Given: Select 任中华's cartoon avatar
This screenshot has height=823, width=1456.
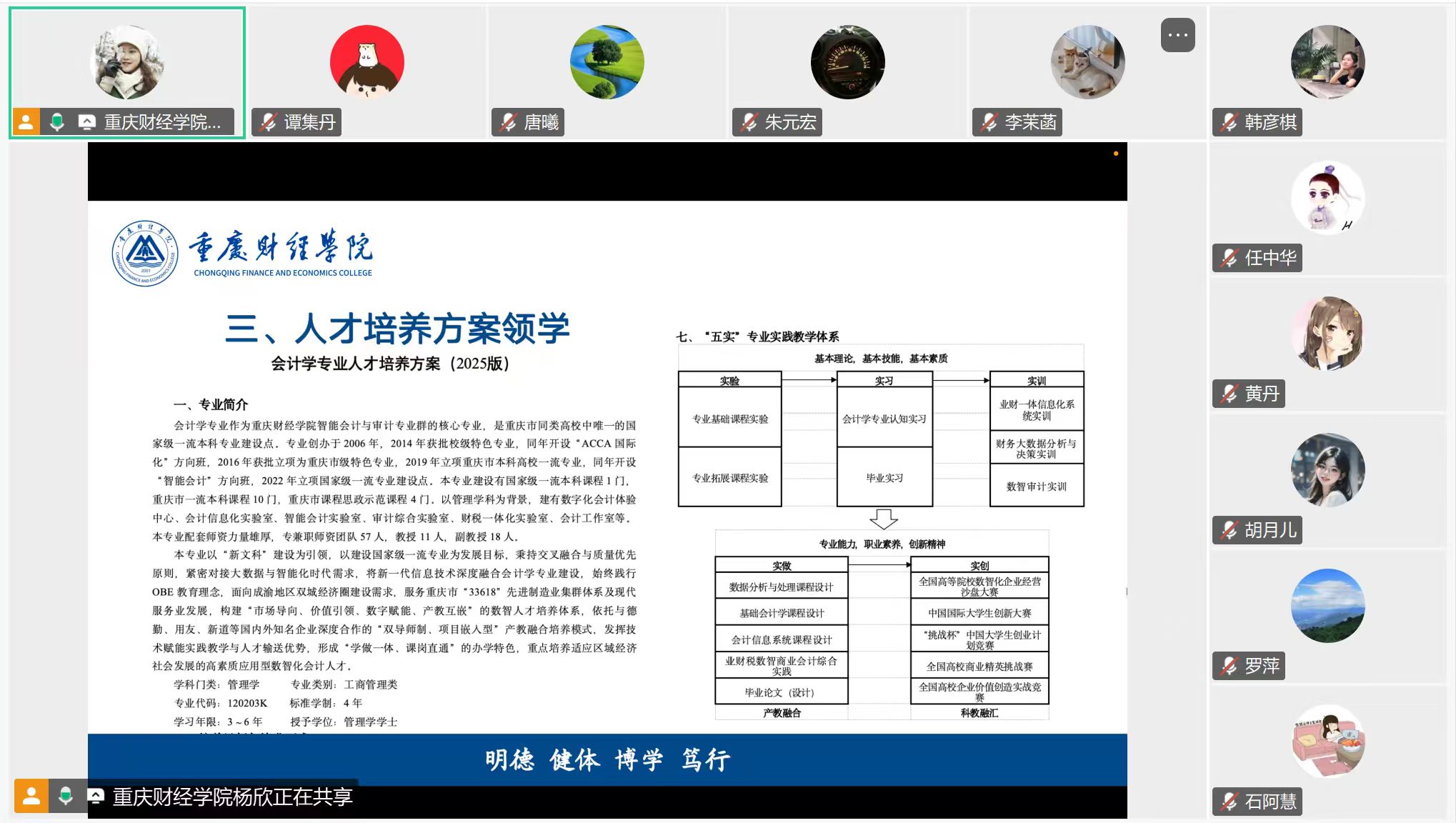Looking at the screenshot, I should click(1328, 198).
